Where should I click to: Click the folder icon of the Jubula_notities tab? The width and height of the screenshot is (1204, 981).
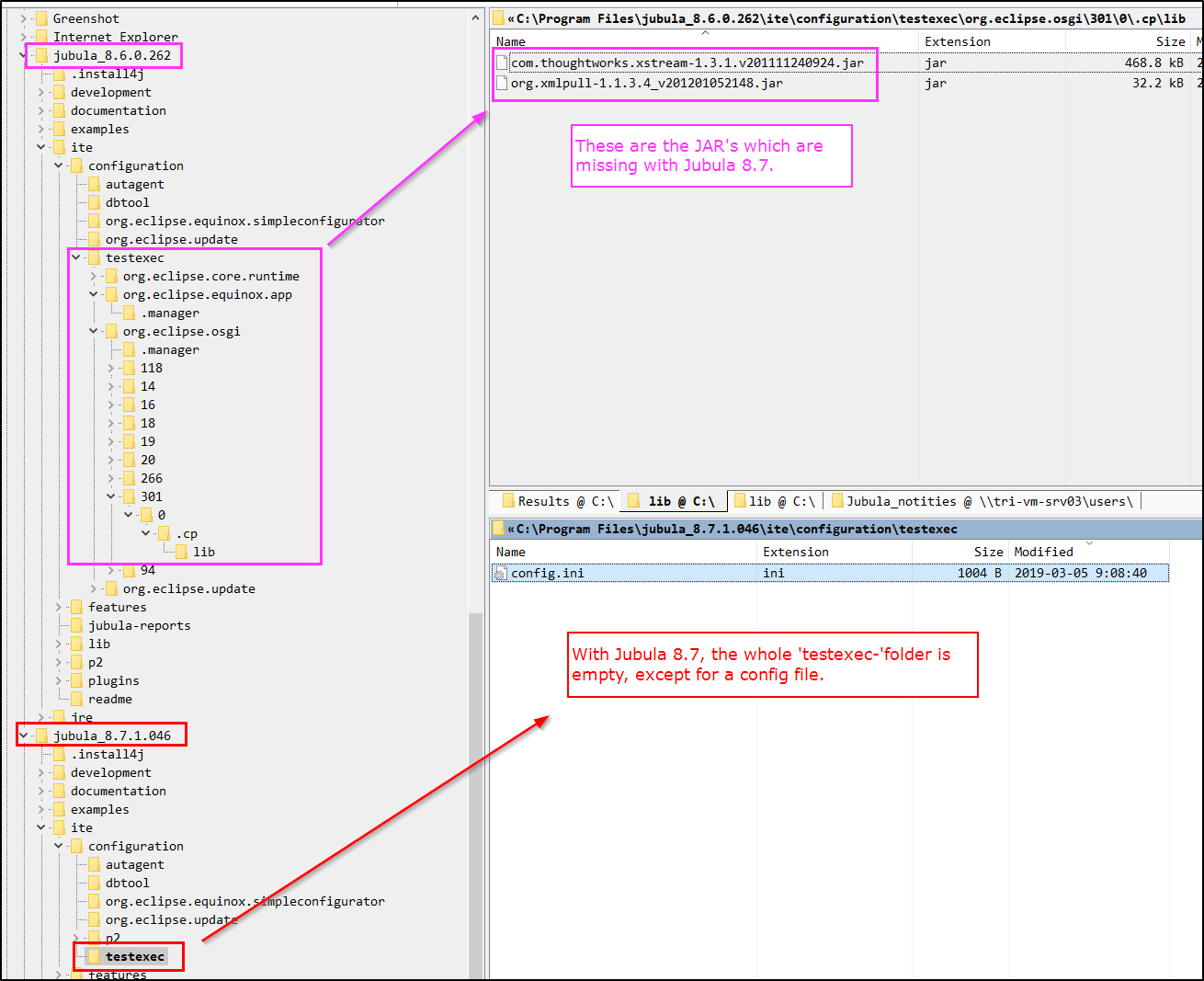coord(837,501)
